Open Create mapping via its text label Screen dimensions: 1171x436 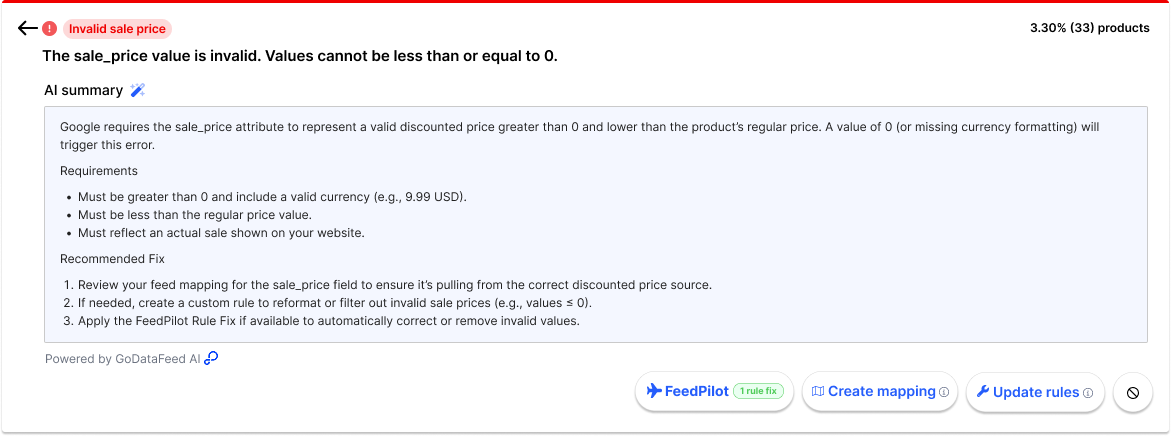(881, 392)
